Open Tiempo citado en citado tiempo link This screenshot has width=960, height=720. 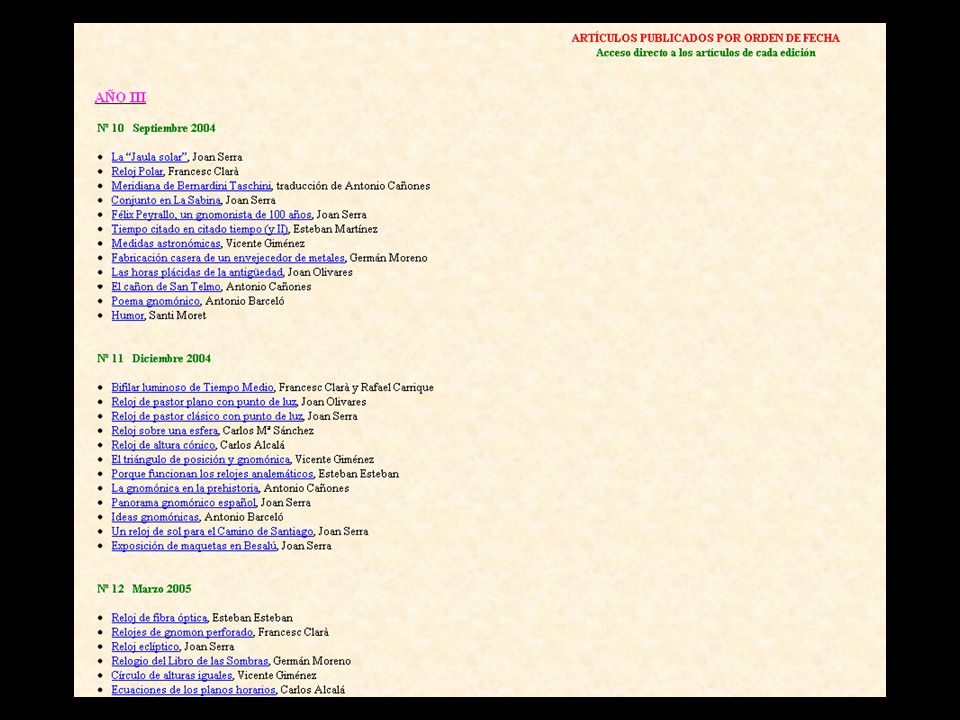click(x=200, y=229)
